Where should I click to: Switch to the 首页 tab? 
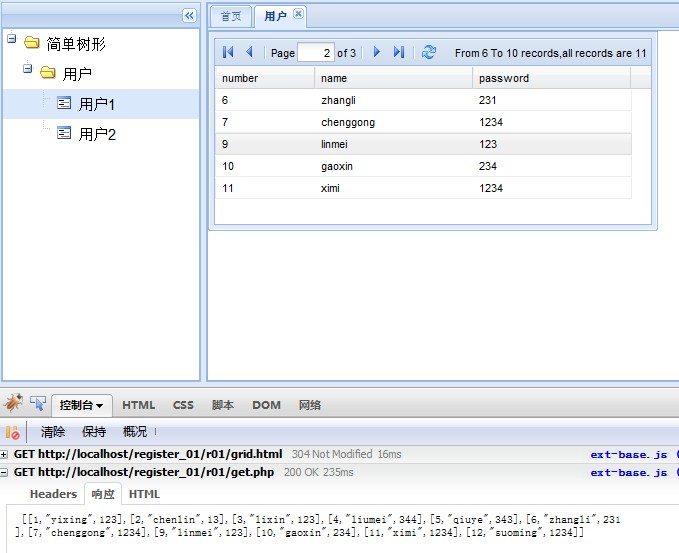tap(231, 16)
